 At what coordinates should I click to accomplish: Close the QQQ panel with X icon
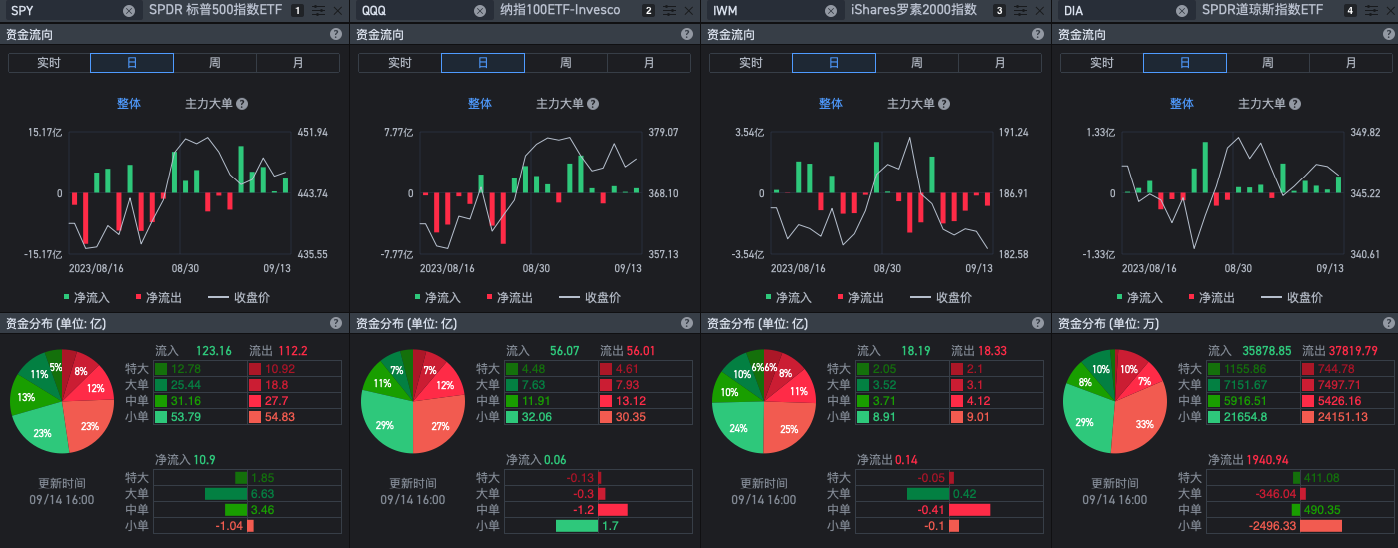688,11
